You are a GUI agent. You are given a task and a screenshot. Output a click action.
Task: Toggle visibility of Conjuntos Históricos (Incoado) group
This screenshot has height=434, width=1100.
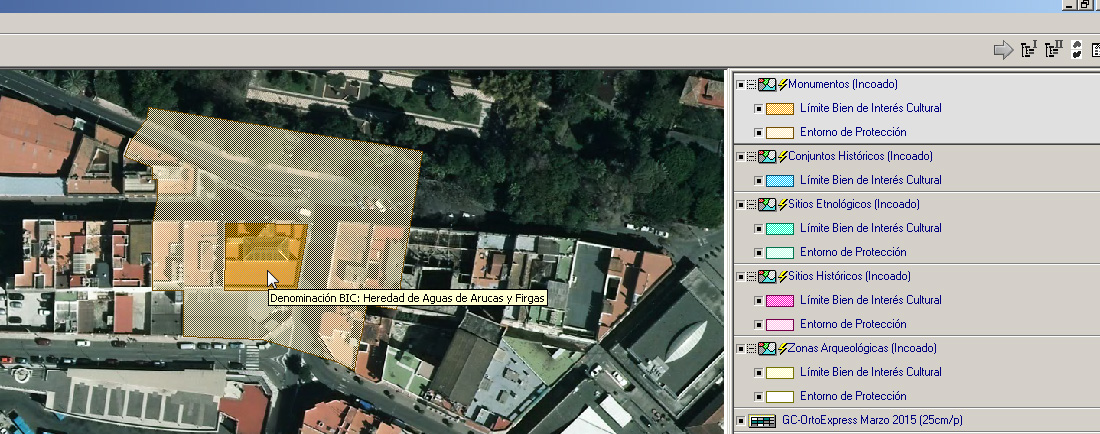pos(740,157)
